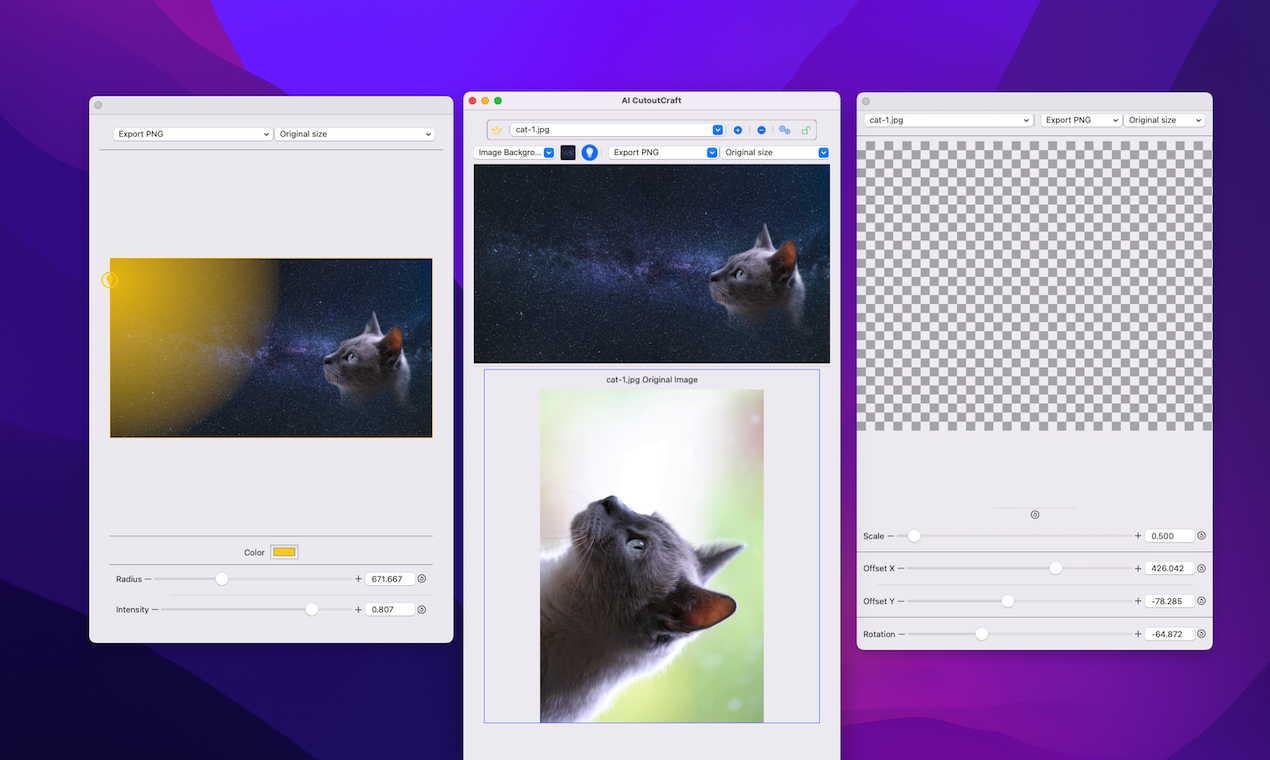This screenshot has height=760, width=1270.
Task: Click the Scale value field 0.500
Action: pyautogui.click(x=1169, y=536)
